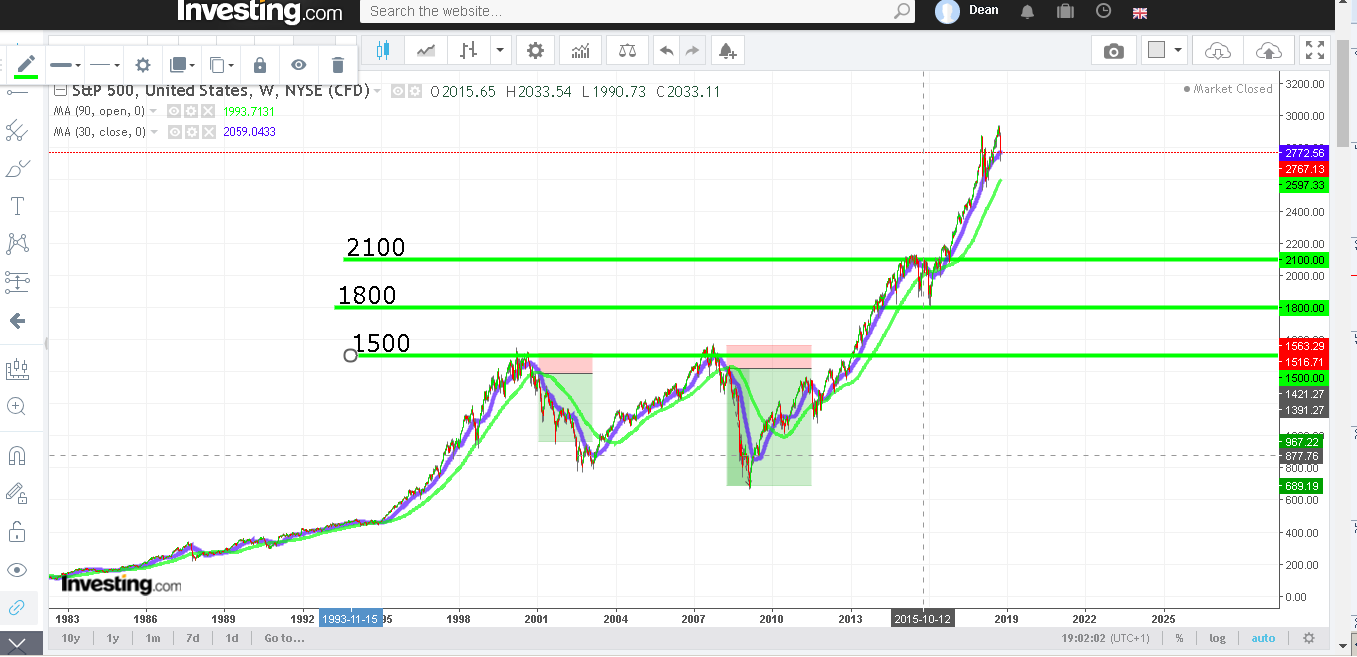Open notifications bell in site header

click(x=1027, y=11)
